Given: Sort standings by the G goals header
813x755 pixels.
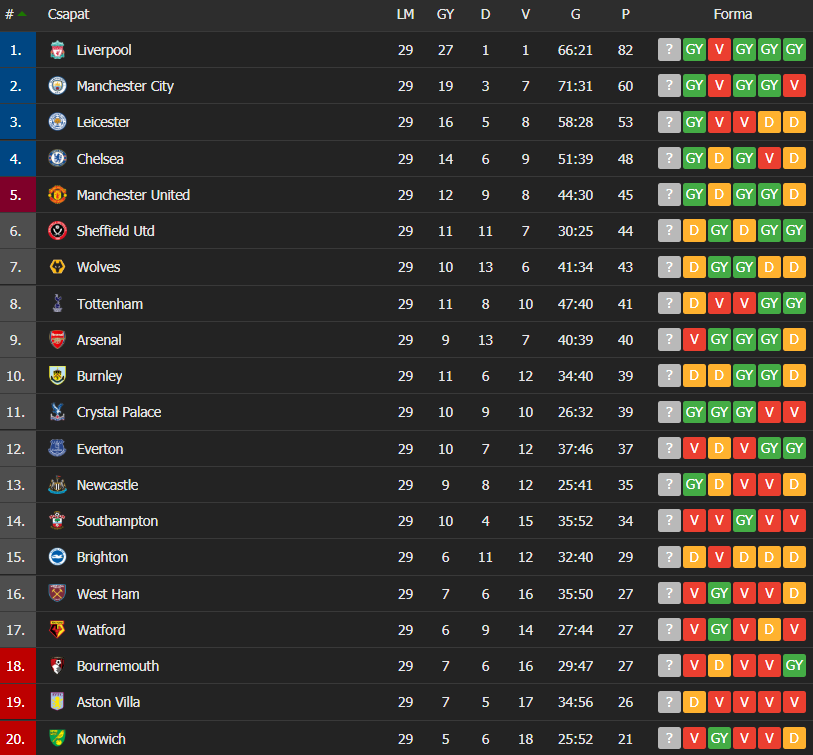Looking at the screenshot, I should (576, 14).
